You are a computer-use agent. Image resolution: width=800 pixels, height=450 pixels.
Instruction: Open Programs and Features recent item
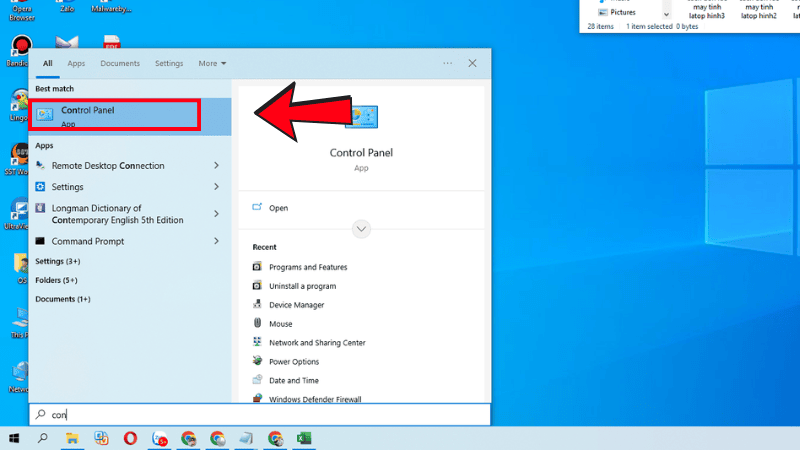[308, 267]
